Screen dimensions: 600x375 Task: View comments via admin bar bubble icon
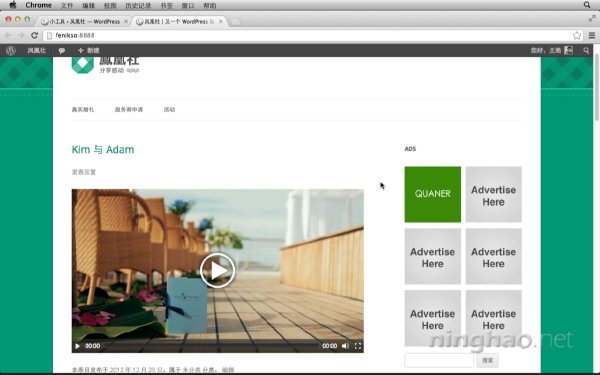tap(62, 50)
